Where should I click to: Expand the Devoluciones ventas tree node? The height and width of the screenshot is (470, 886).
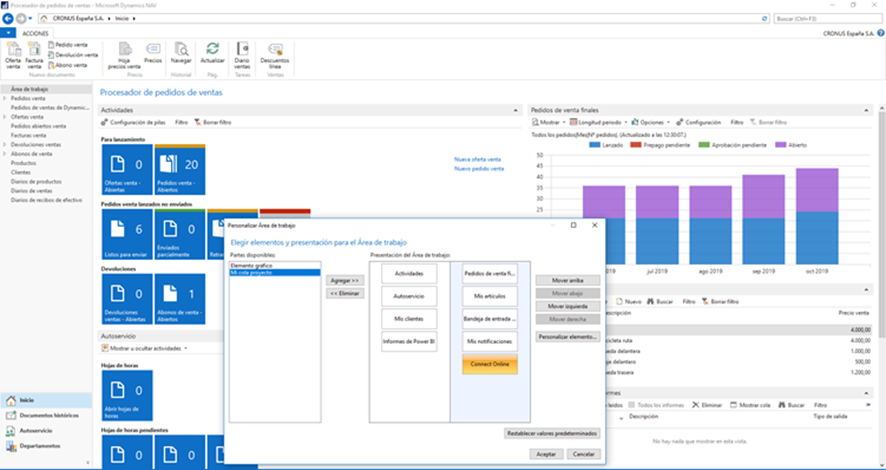[x=5, y=145]
